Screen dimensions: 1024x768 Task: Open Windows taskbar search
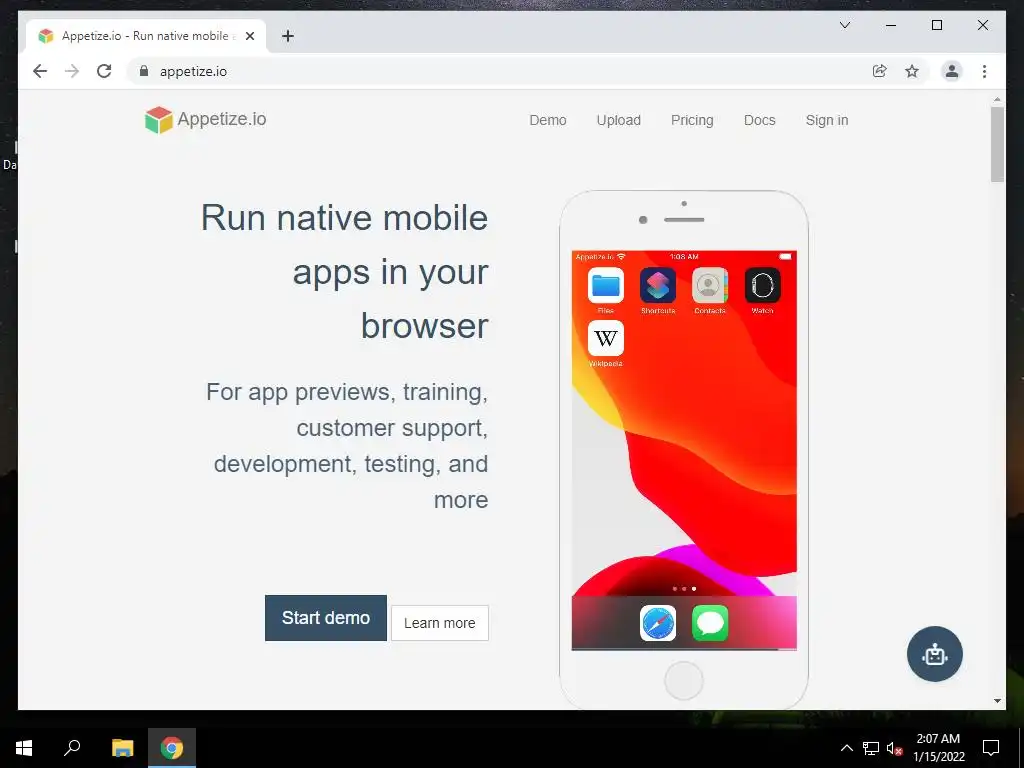tap(72, 748)
